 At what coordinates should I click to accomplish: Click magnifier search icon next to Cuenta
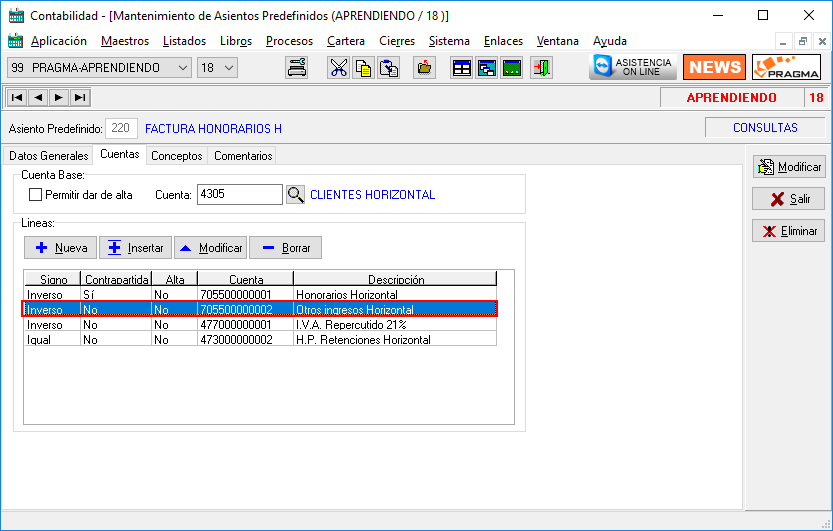point(295,194)
